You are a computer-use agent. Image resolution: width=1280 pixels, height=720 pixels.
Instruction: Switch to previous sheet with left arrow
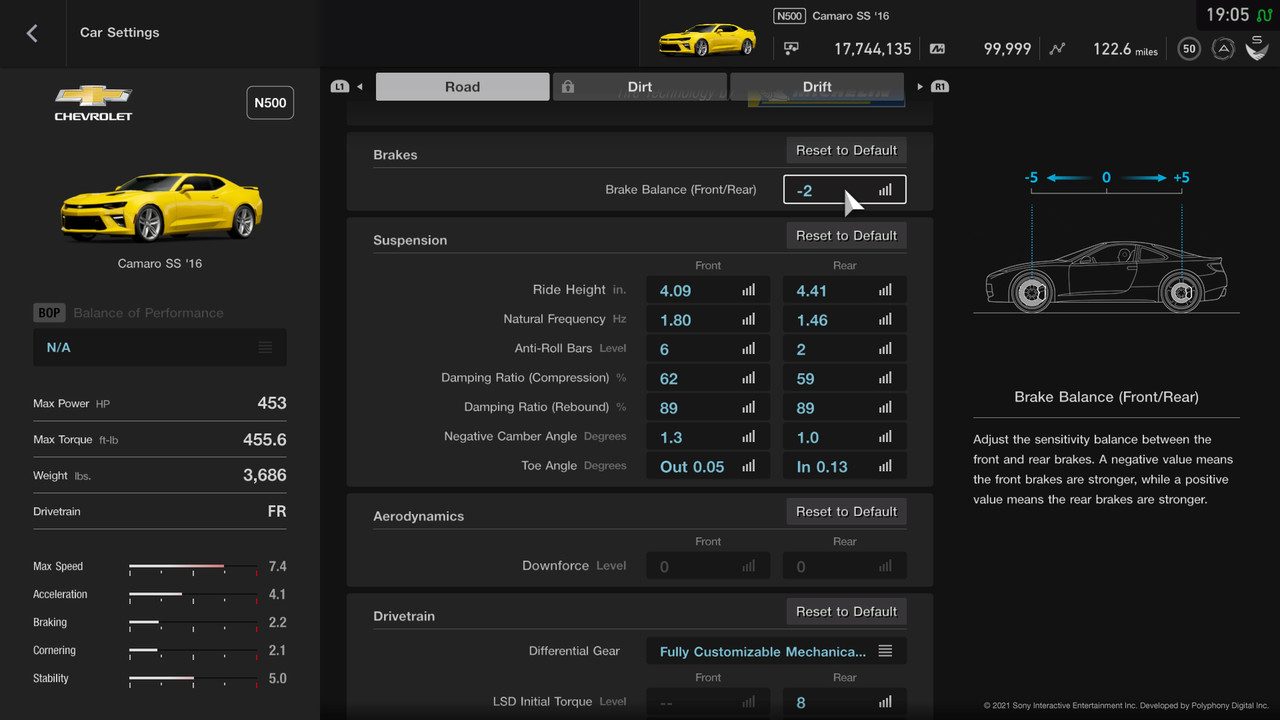click(x=360, y=87)
